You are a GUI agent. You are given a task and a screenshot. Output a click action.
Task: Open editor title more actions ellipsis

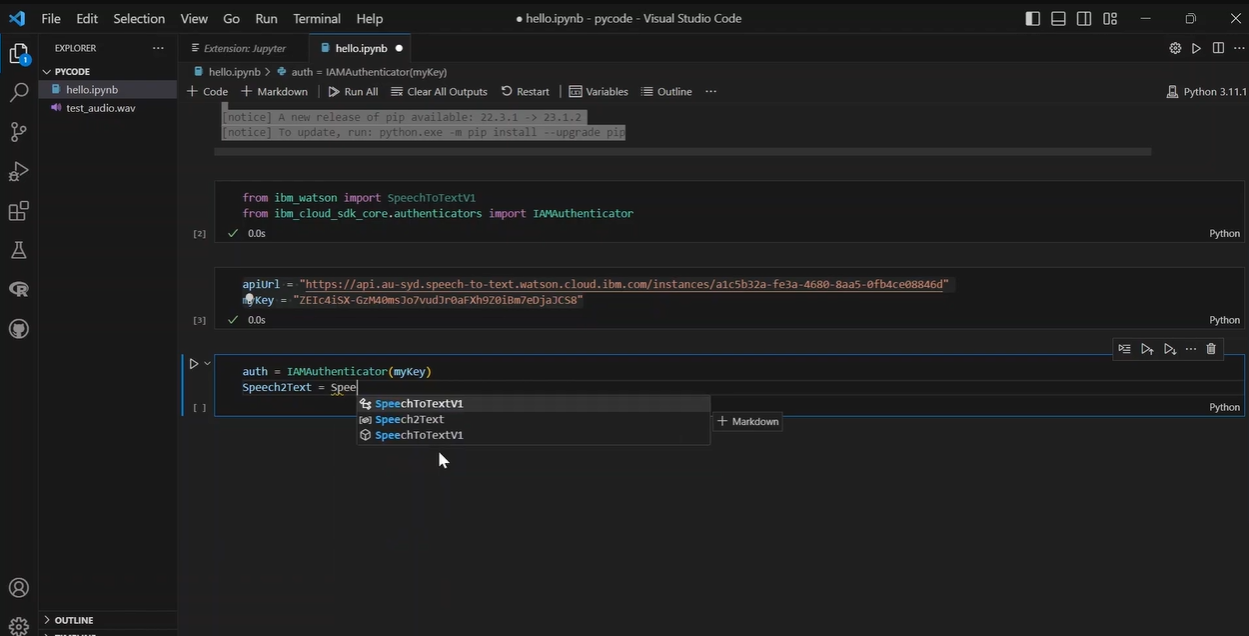[1238, 48]
